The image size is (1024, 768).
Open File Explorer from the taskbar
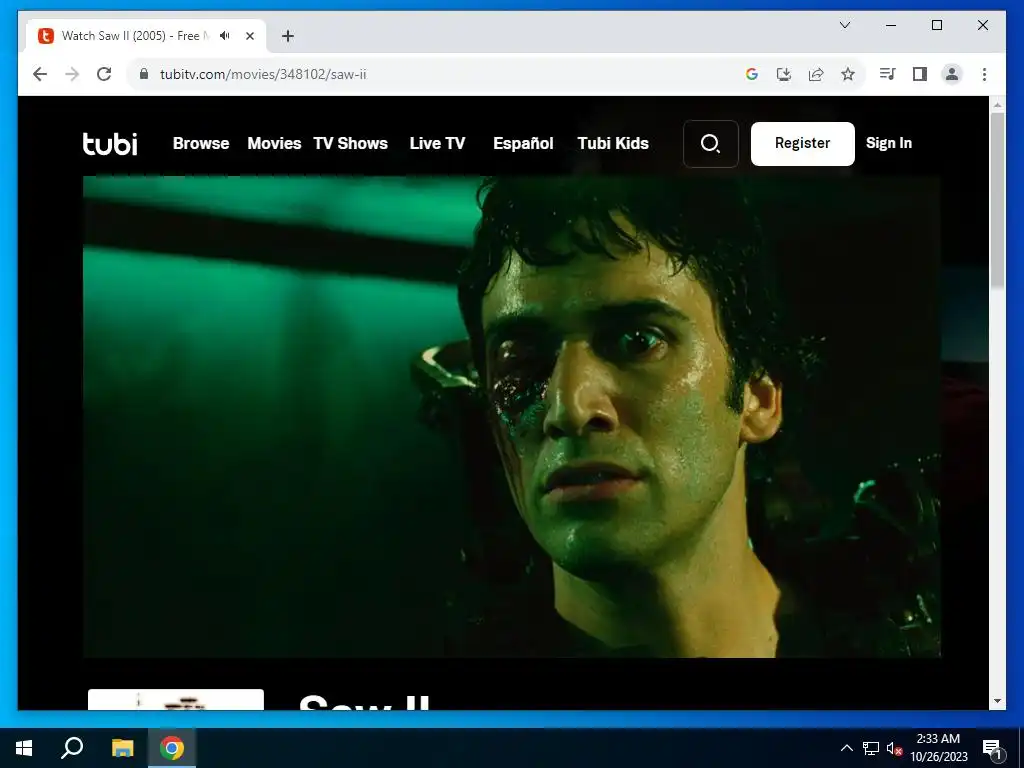click(x=122, y=748)
